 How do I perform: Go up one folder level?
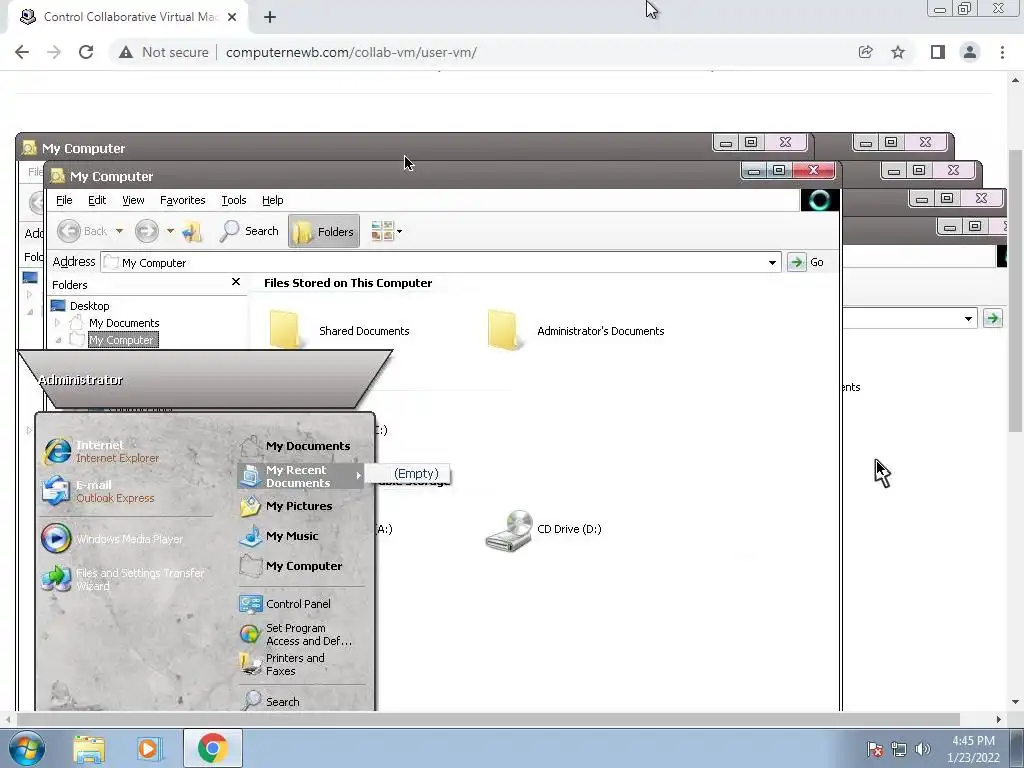[192, 231]
